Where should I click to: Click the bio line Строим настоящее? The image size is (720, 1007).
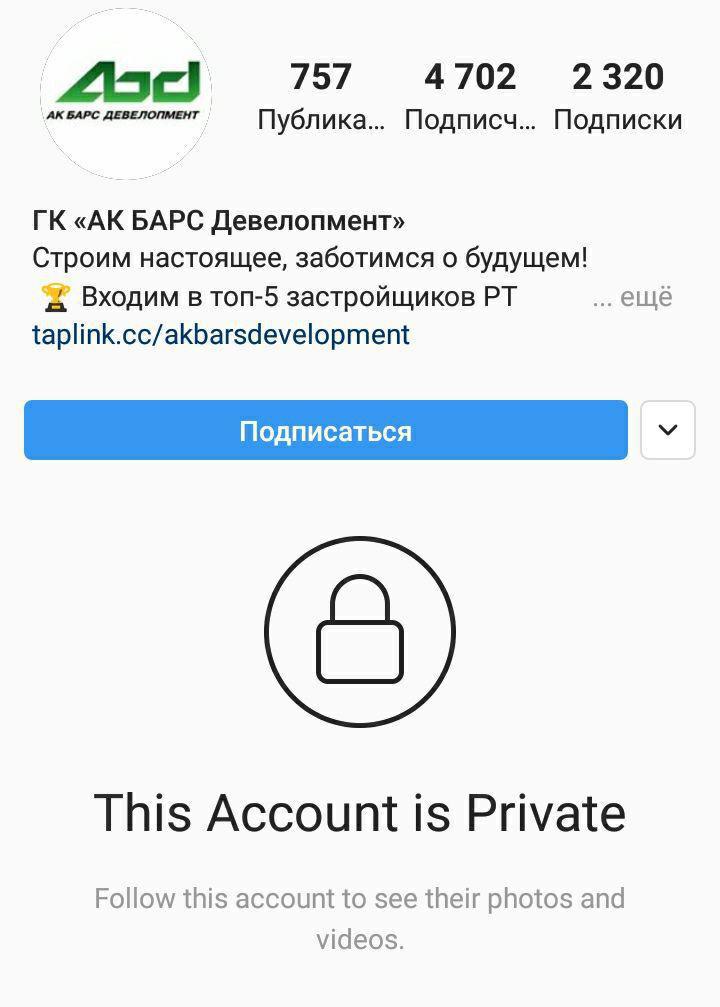pos(310,258)
